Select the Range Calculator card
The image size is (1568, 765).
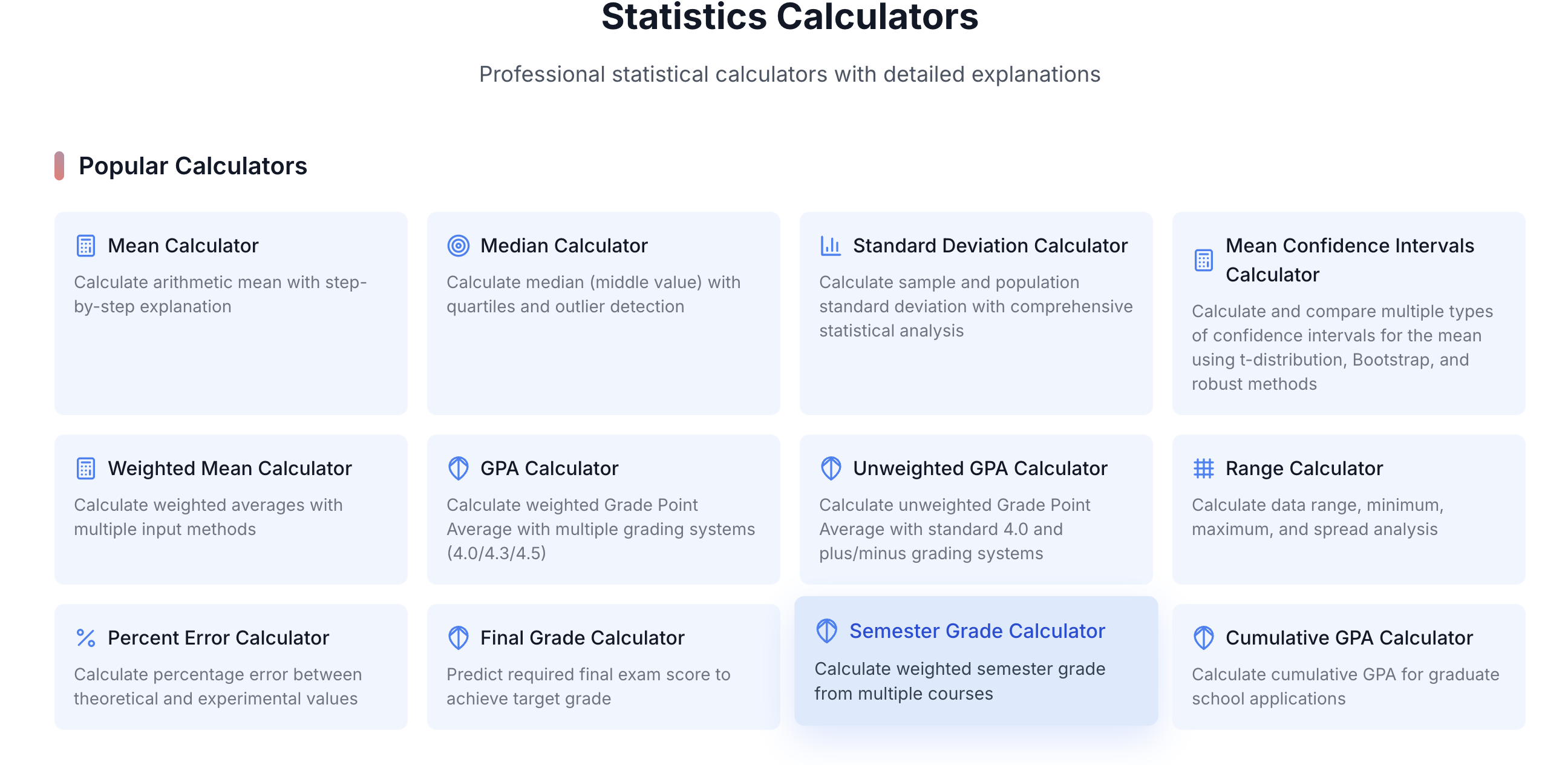pos(1349,510)
